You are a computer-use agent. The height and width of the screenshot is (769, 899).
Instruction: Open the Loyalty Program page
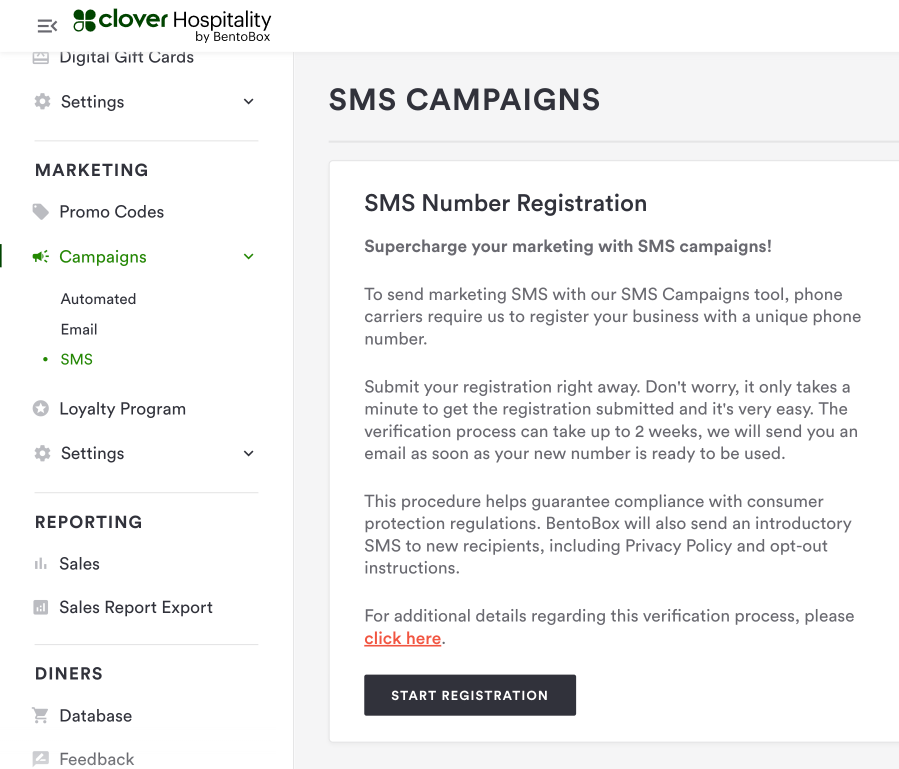122,409
